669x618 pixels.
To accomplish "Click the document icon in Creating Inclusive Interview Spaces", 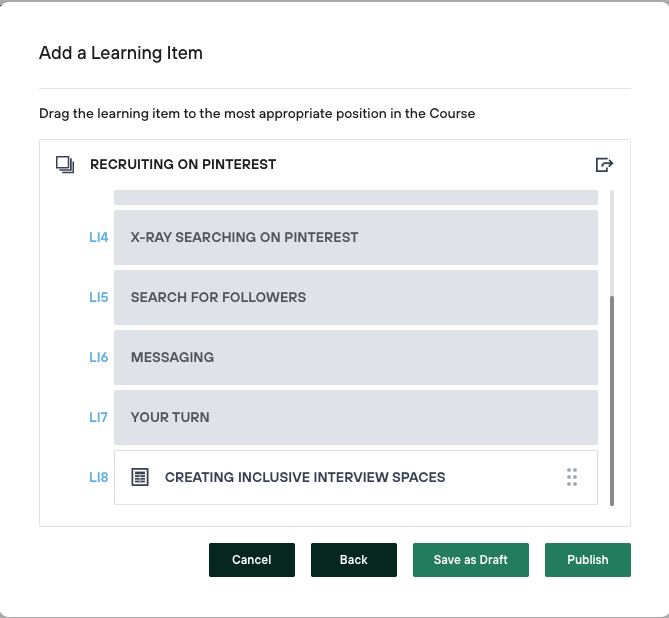I will 141,477.
